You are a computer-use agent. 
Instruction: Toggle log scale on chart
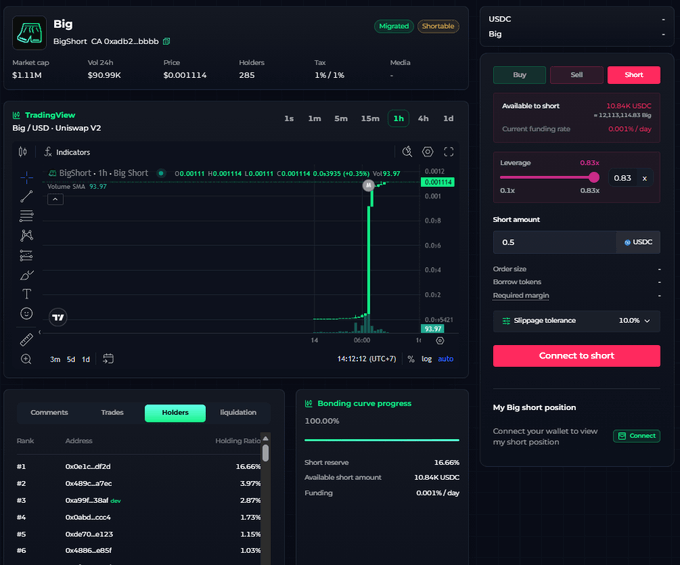(x=426, y=359)
